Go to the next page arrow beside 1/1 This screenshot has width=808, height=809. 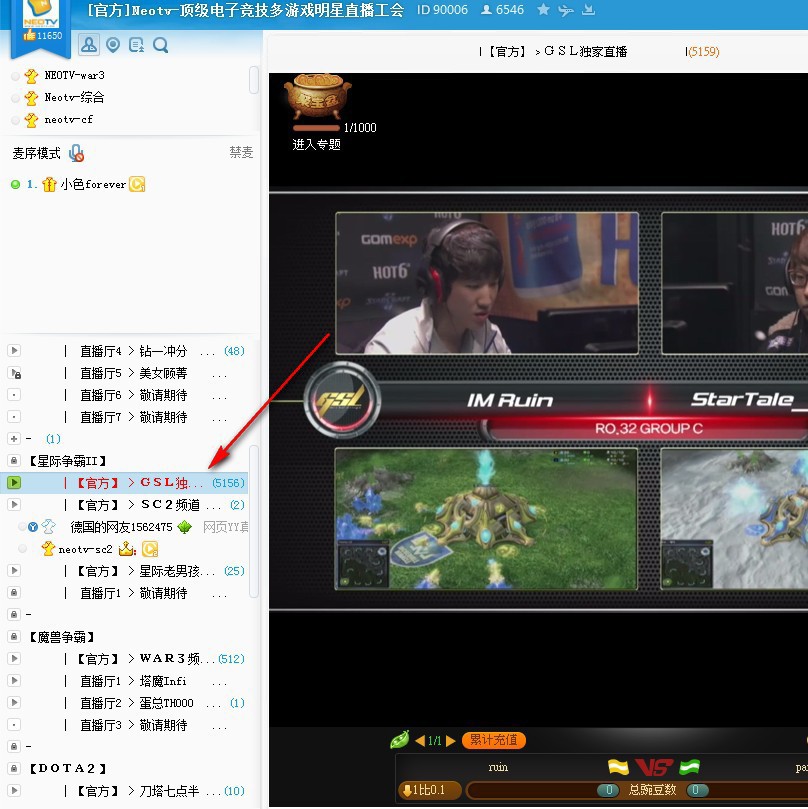450,740
